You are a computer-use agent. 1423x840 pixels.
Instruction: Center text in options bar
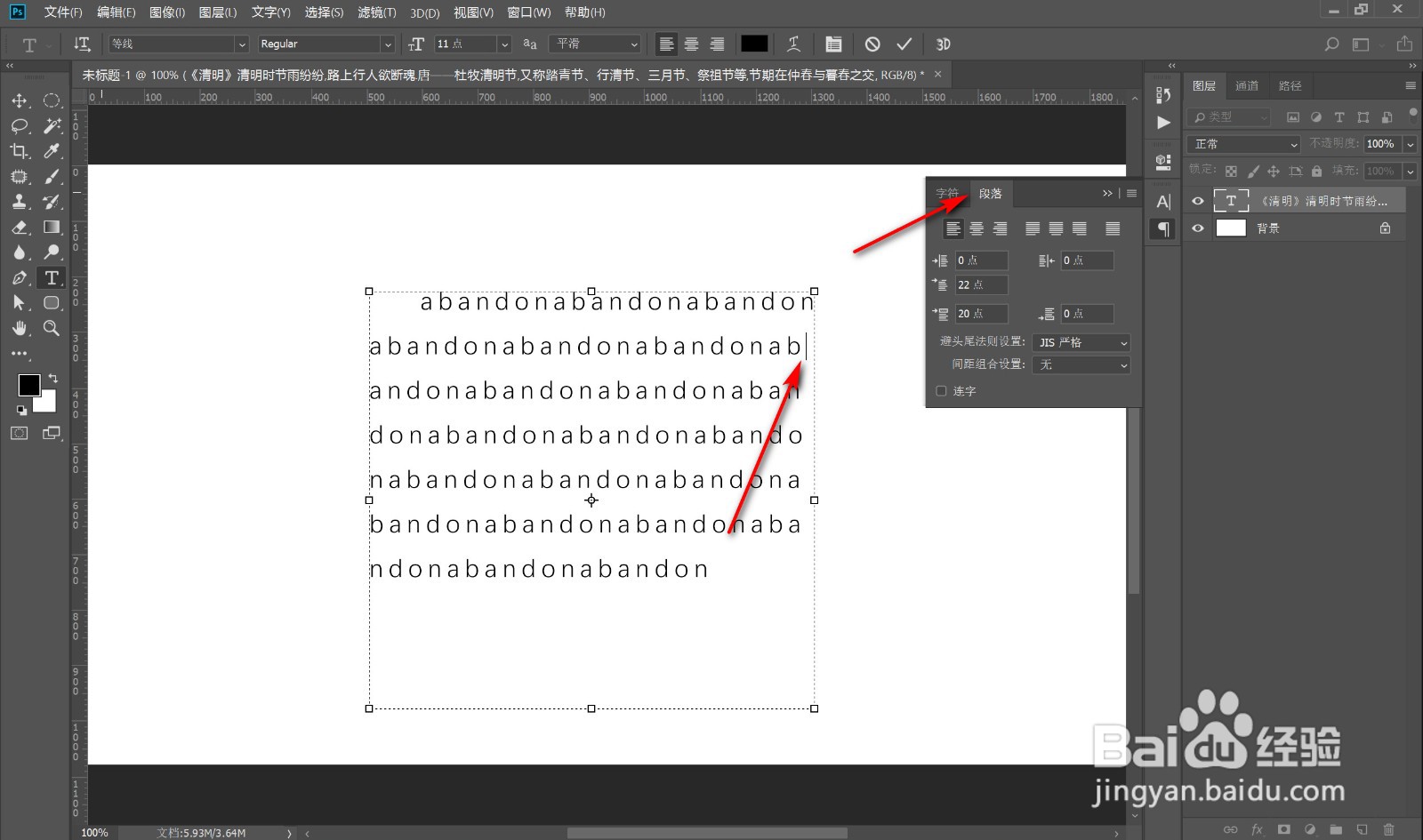691,44
